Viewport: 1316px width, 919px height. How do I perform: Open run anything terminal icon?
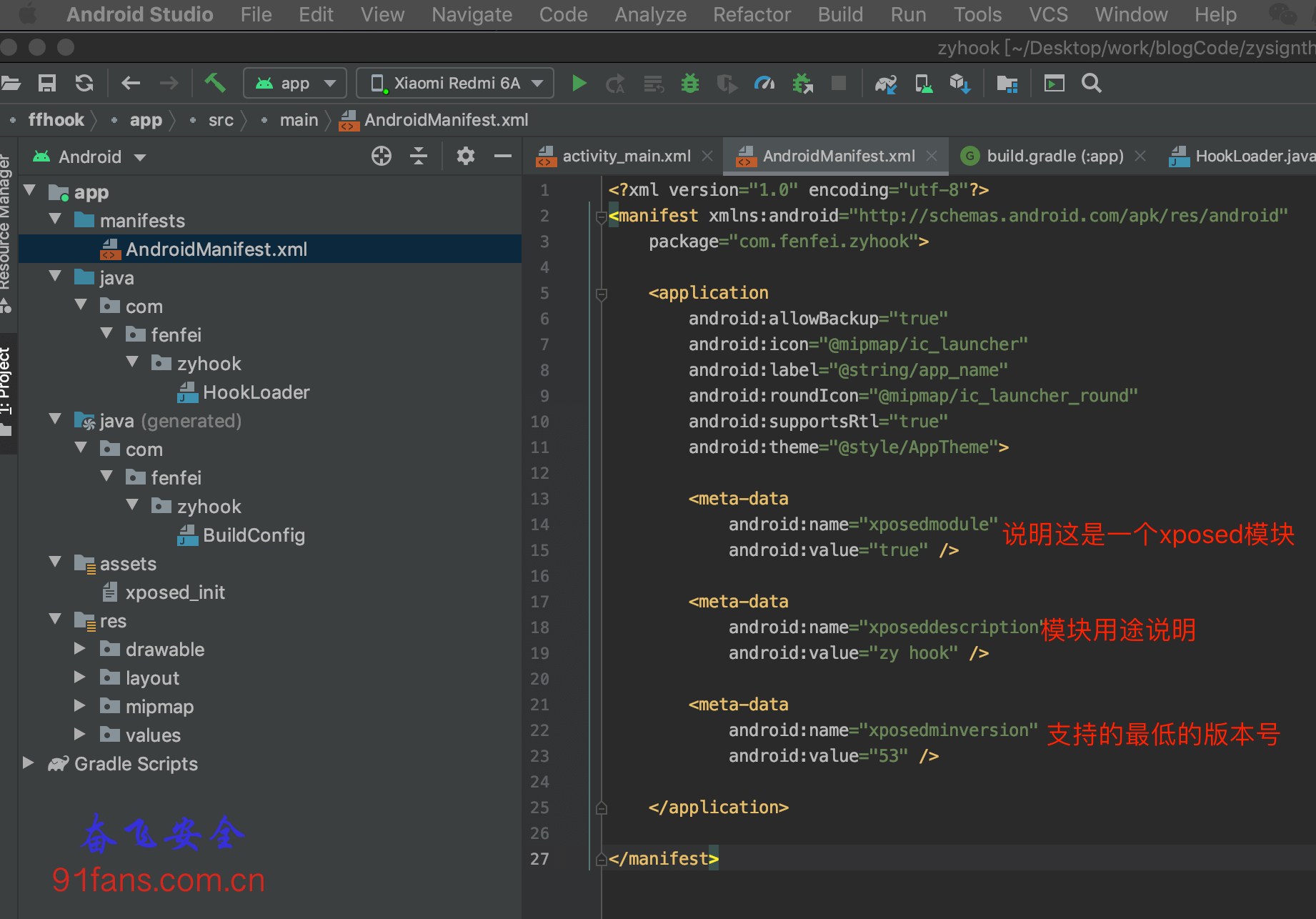point(1054,84)
